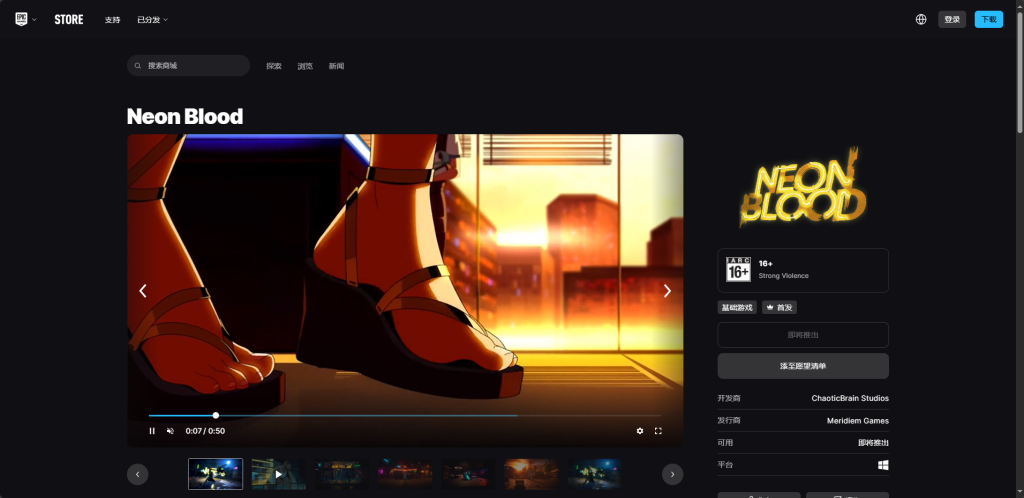Select the seventh media thumbnail

point(594,474)
